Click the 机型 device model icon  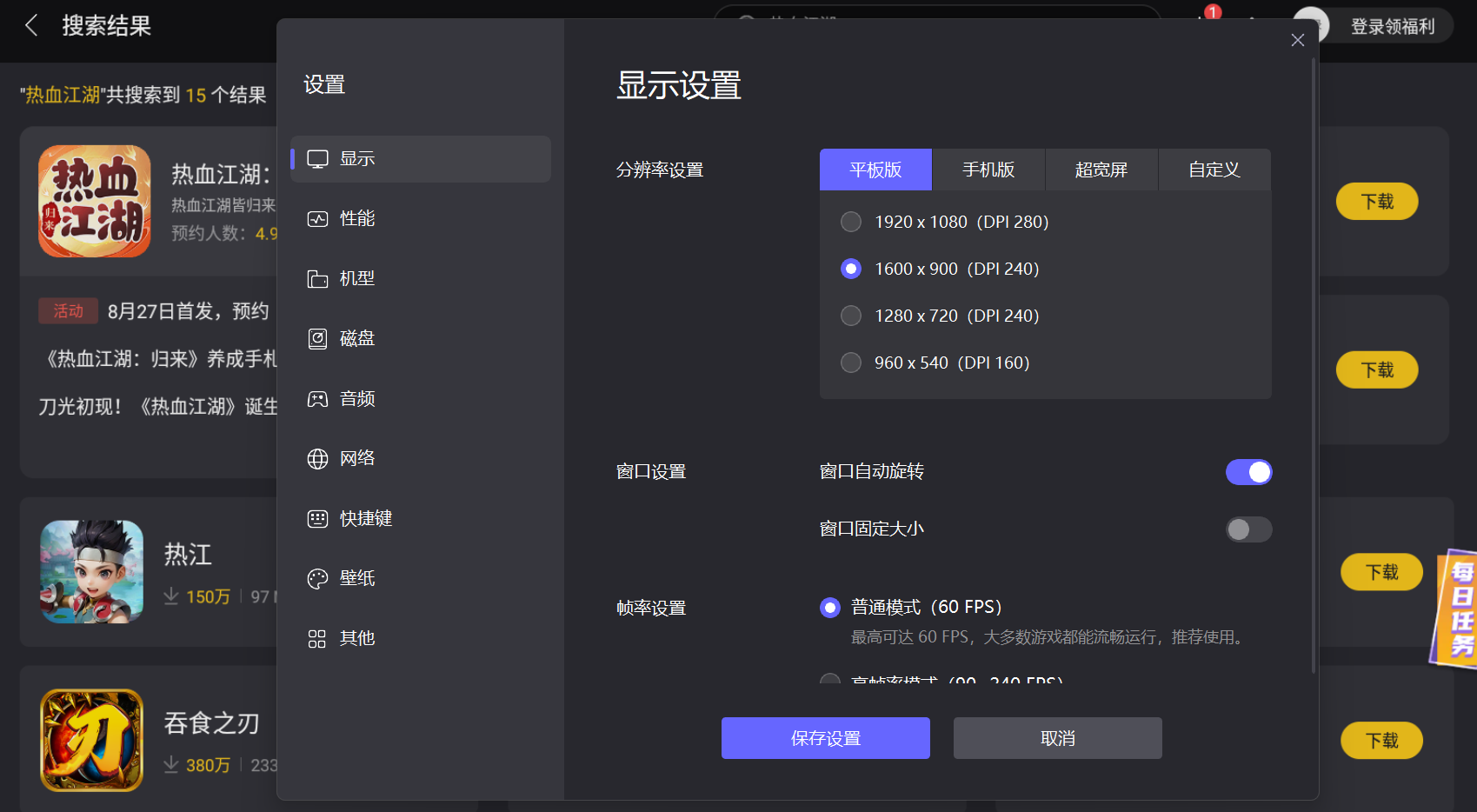(x=317, y=279)
